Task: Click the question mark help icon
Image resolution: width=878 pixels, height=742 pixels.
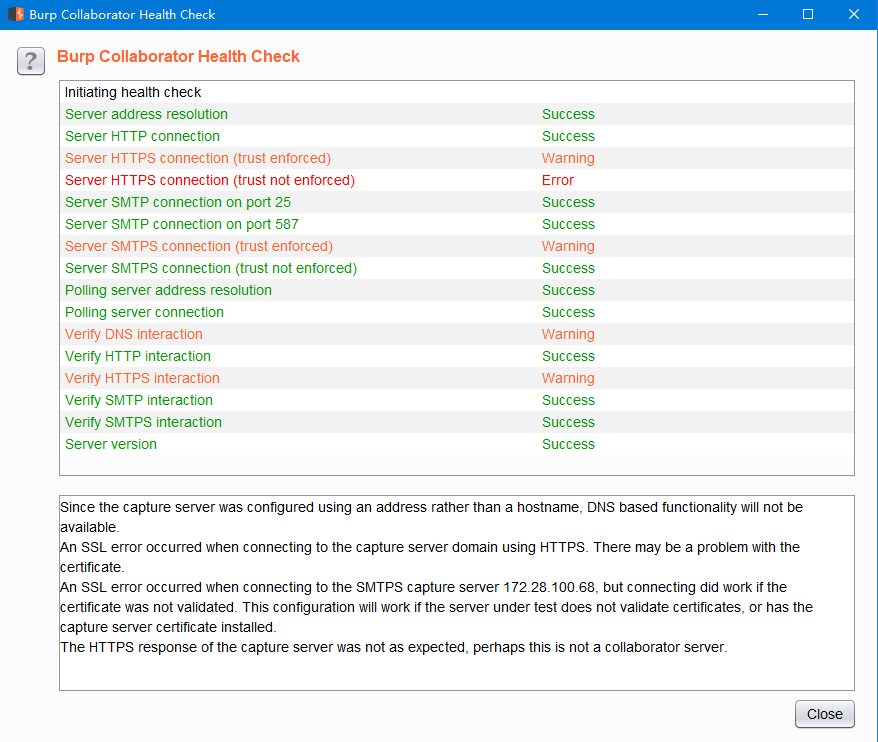Action: click(x=31, y=61)
